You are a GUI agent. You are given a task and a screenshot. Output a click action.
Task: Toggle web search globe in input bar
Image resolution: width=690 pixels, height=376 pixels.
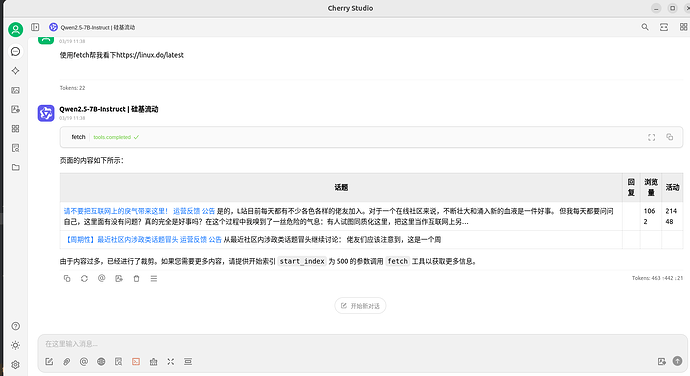[x=101, y=361]
